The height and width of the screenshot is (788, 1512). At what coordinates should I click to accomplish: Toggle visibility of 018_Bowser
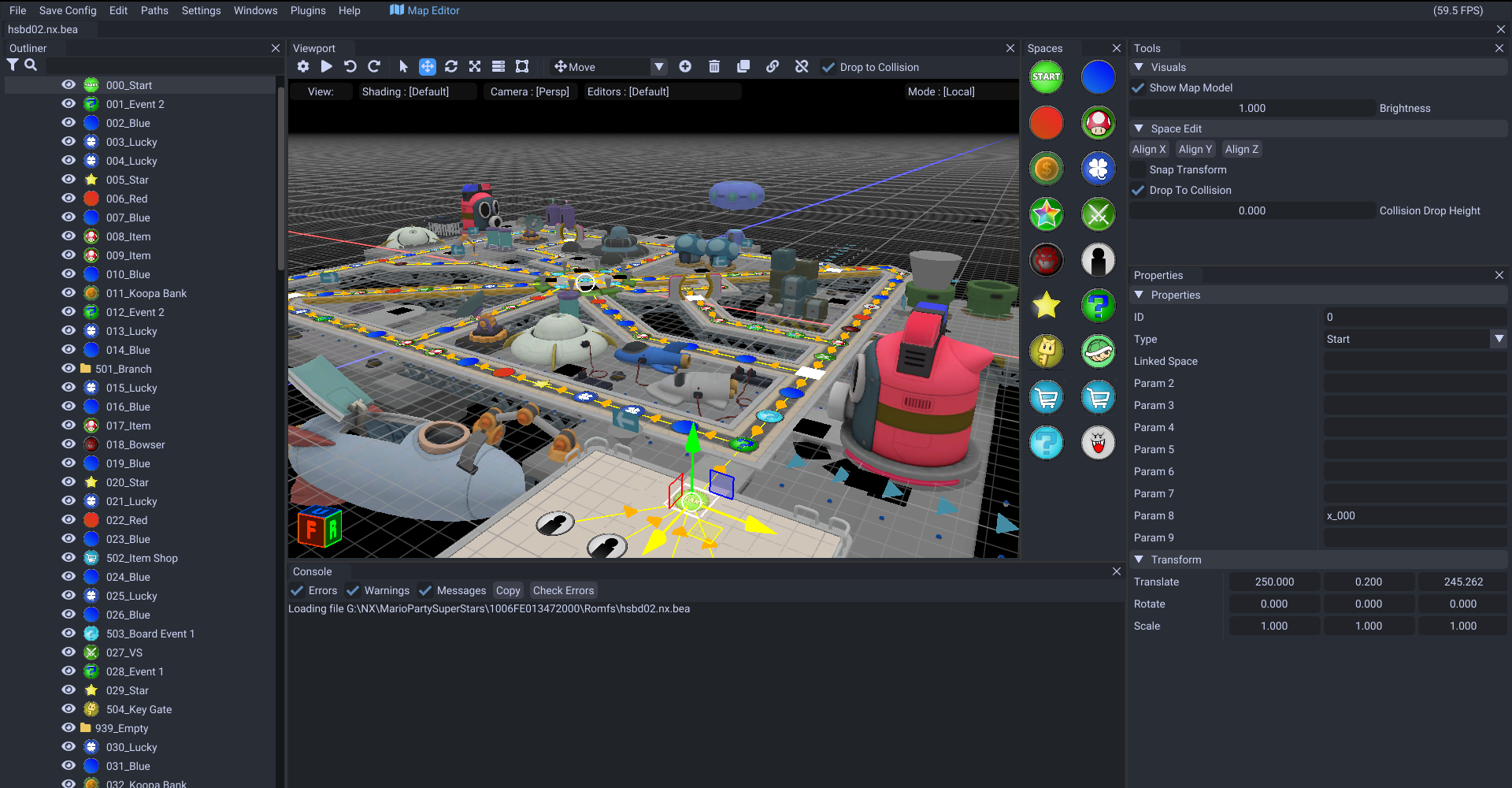click(69, 444)
